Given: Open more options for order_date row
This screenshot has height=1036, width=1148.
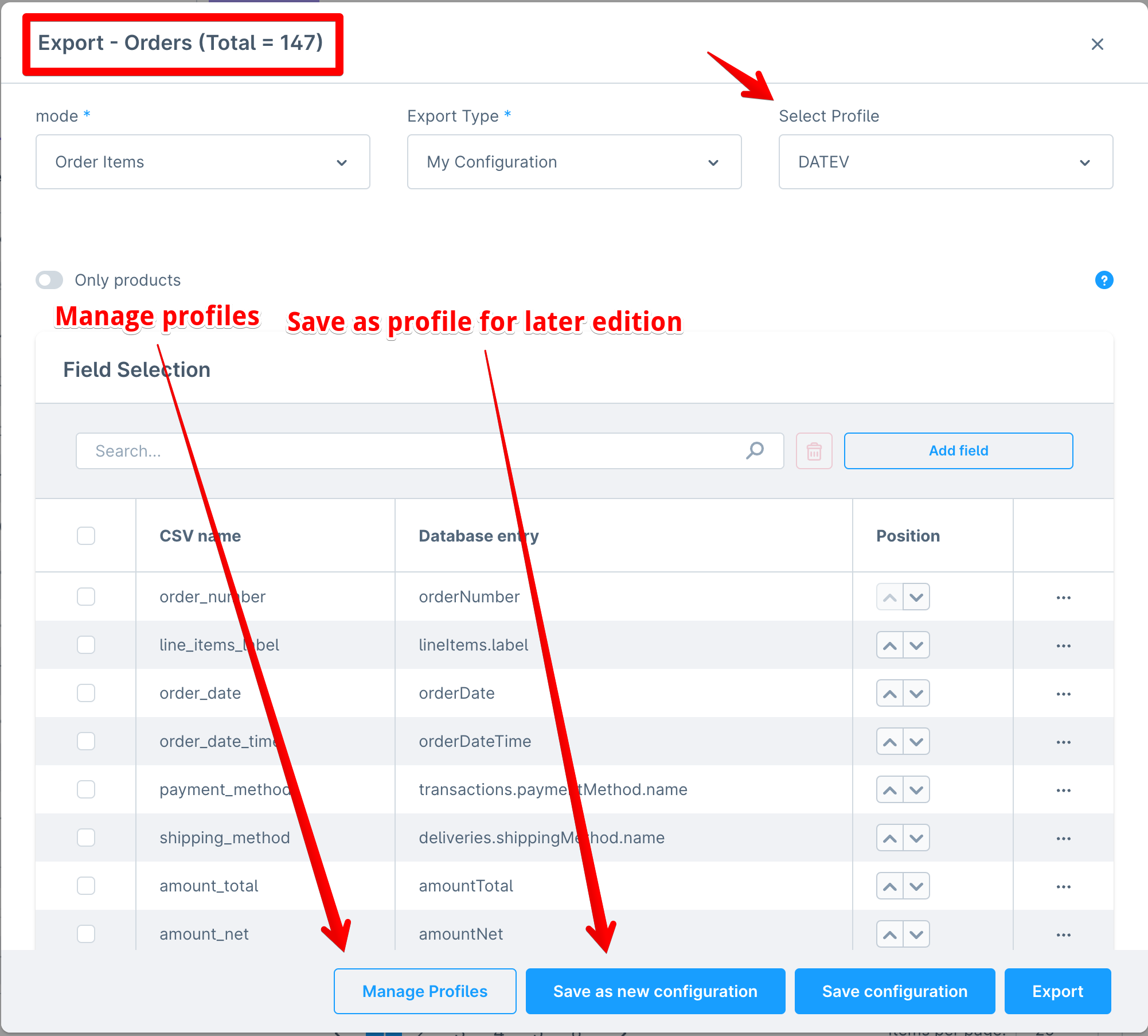Looking at the screenshot, I should point(1064,694).
